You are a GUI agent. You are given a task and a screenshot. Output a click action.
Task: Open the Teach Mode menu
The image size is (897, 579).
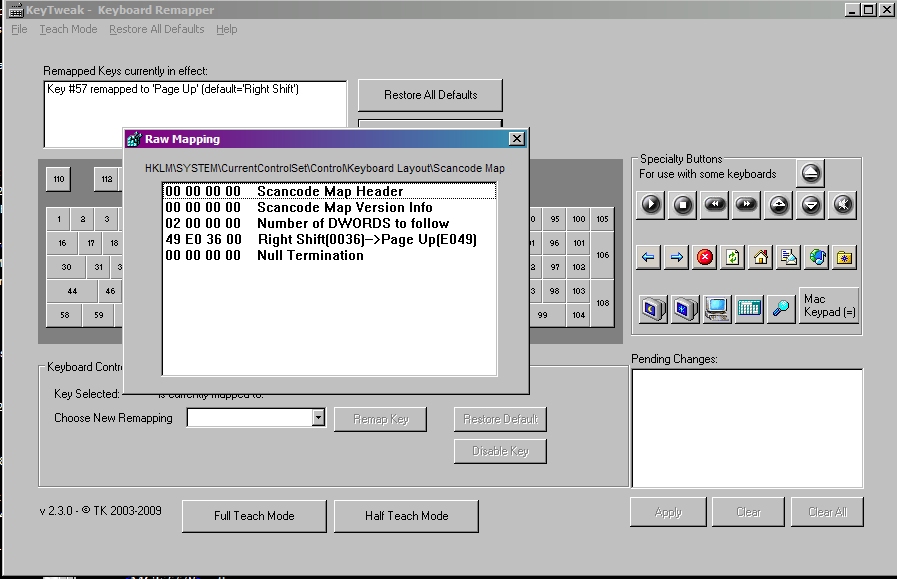tap(68, 29)
